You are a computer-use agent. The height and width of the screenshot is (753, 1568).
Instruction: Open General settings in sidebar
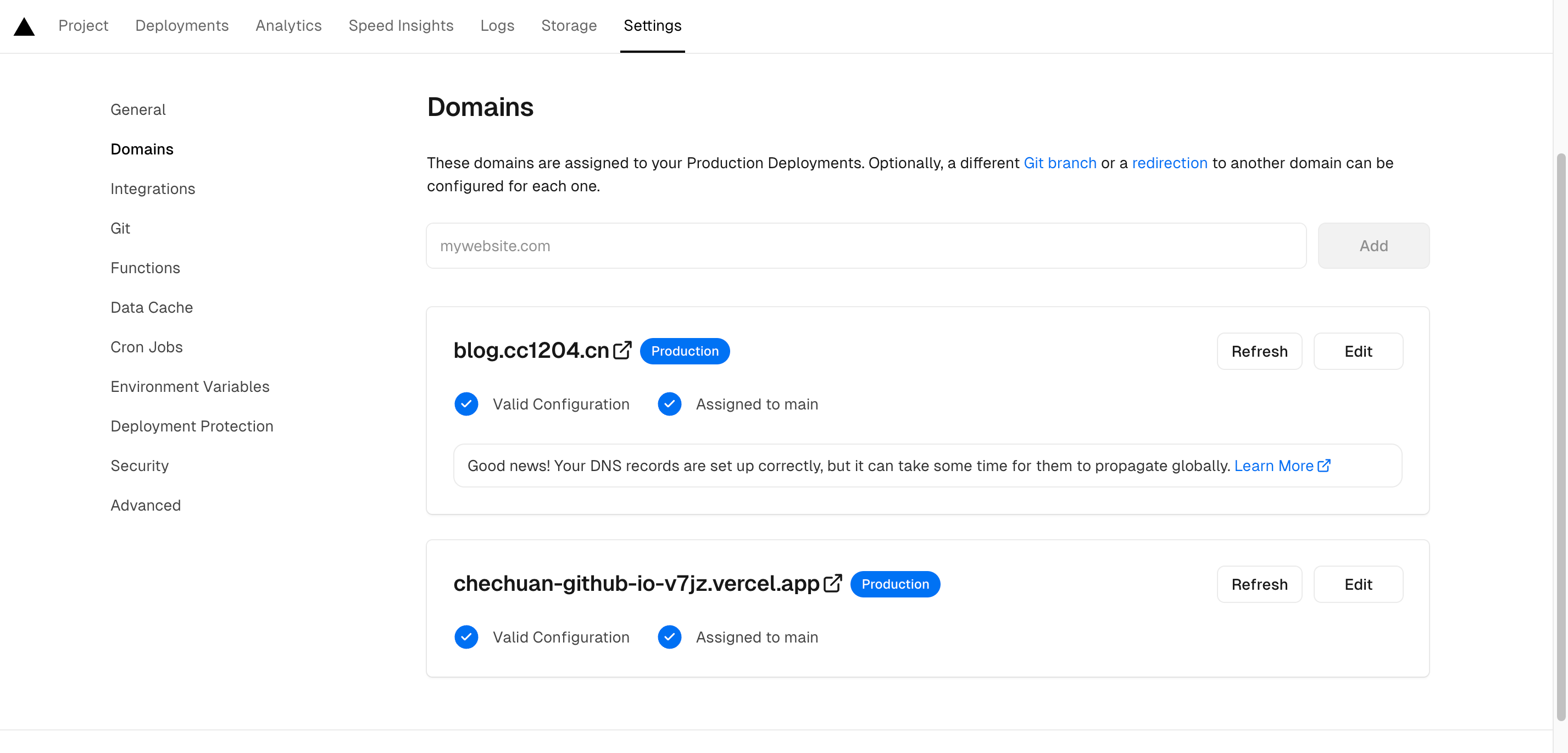click(x=138, y=109)
